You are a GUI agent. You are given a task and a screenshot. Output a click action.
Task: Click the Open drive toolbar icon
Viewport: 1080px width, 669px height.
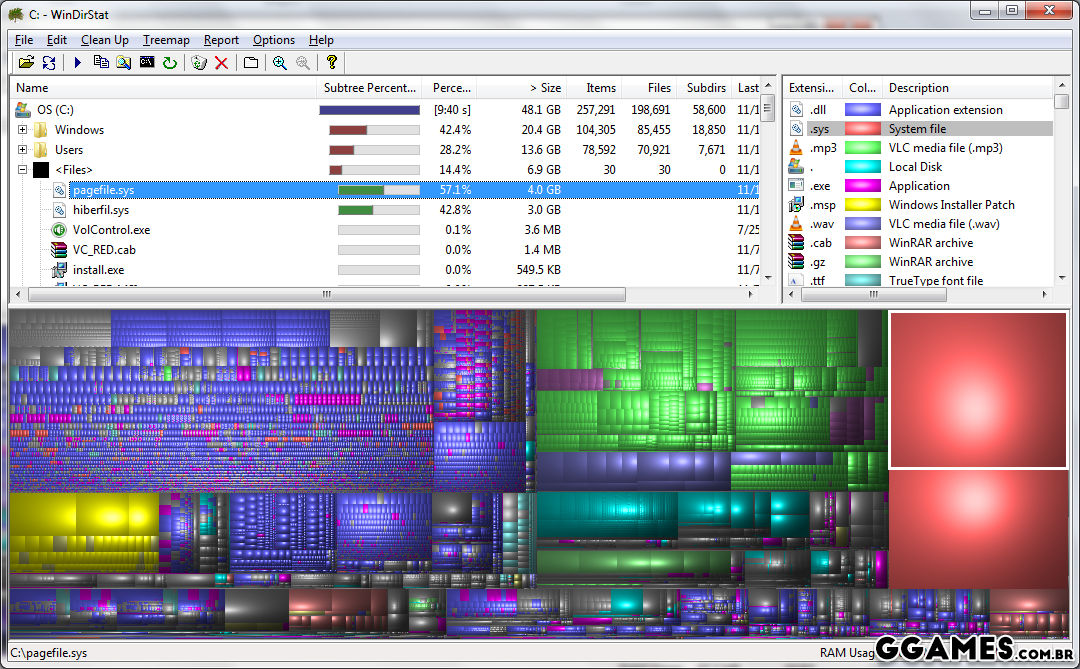coord(26,62)
